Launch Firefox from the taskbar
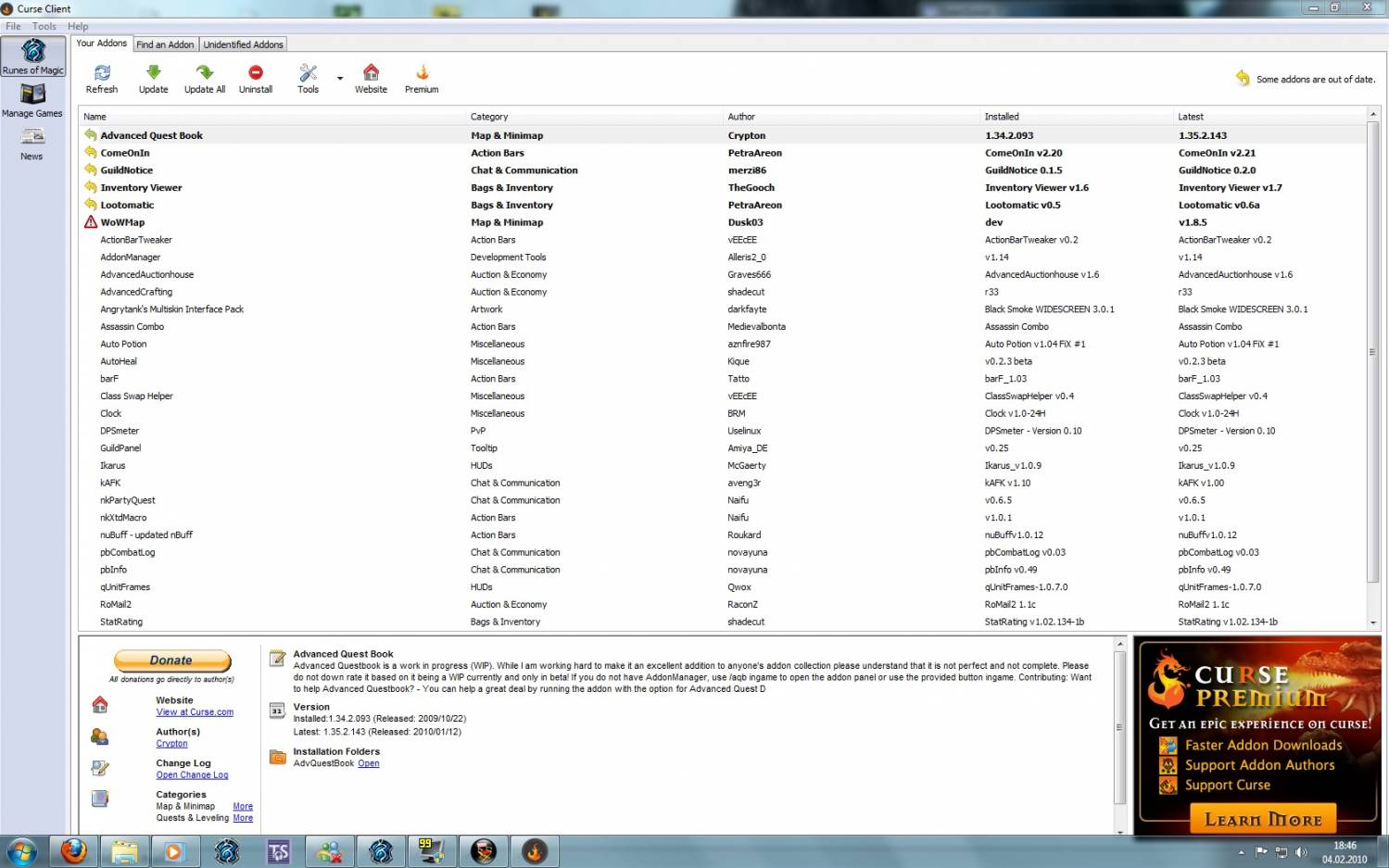This screenshot has height=868, width=1389. tap(74, 851)
